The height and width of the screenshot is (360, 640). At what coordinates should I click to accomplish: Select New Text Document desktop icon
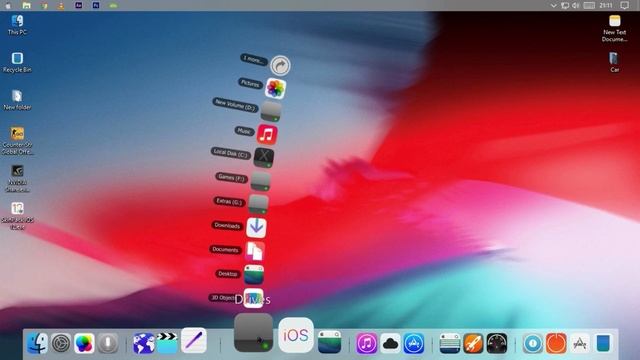[615, 28]
